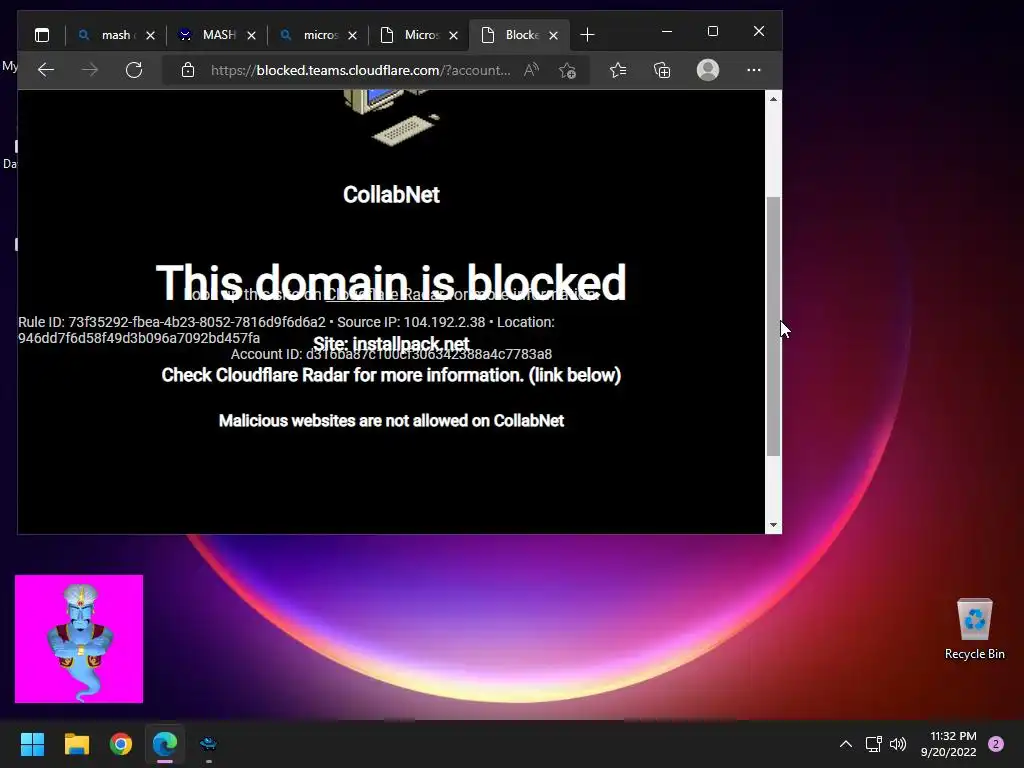1024x768 pixels.
Task: Open the Collections icon
Action: point(662,70)
